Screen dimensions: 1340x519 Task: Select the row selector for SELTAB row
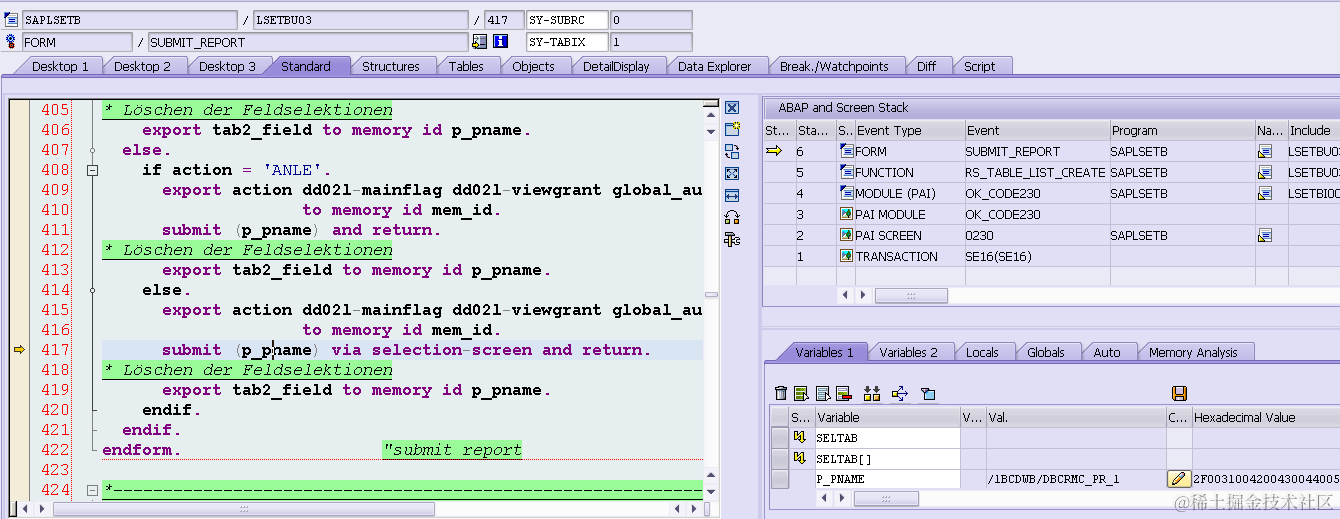tap(780, 437)
